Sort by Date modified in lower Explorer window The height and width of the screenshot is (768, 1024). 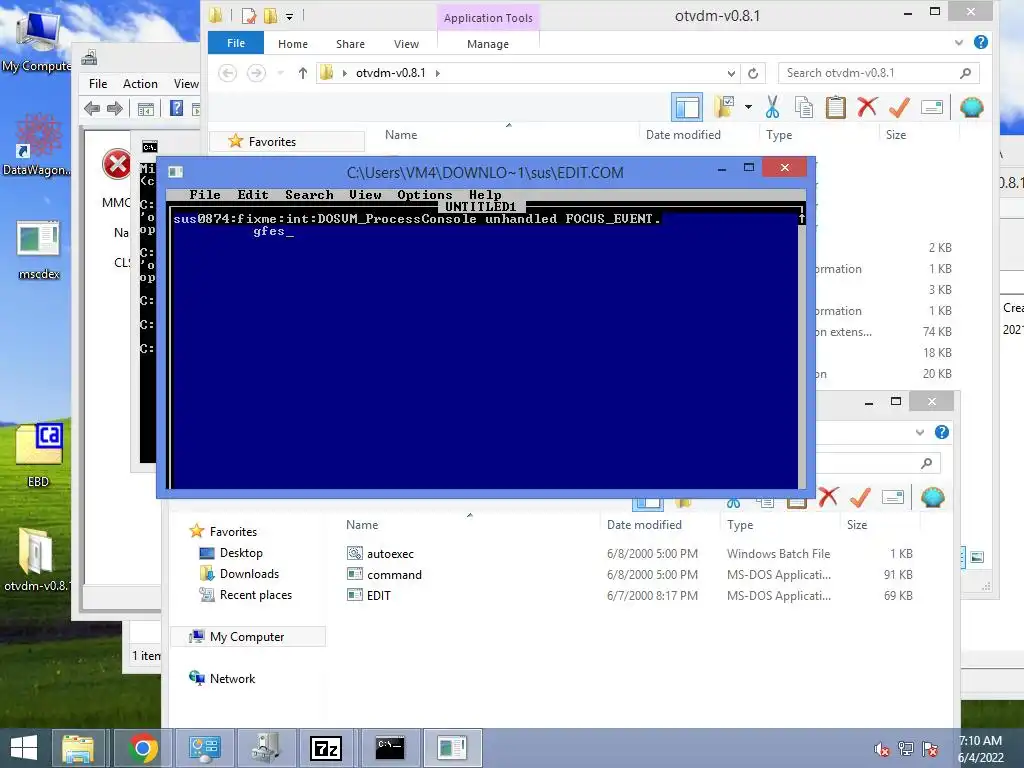pos(644,524)
